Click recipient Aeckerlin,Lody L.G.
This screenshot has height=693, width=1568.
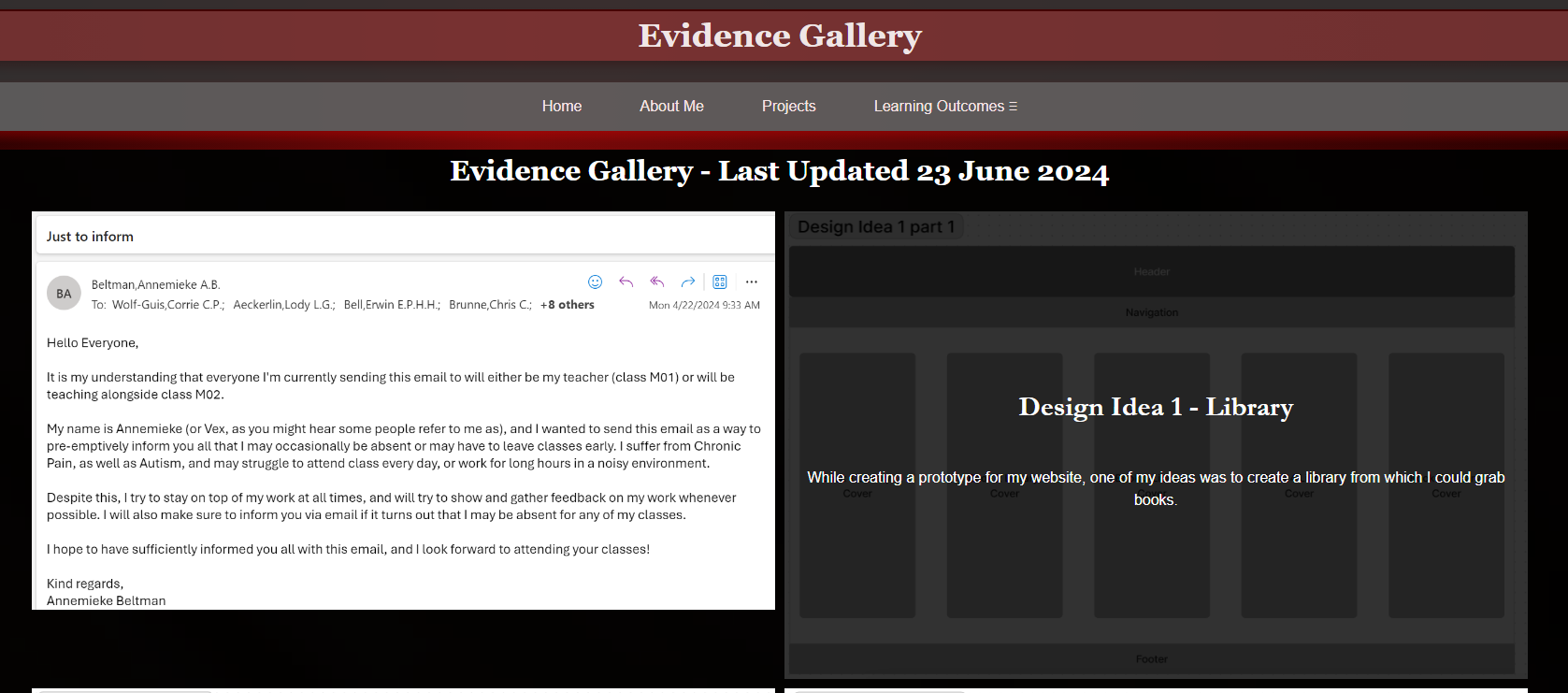coord(284,305)
